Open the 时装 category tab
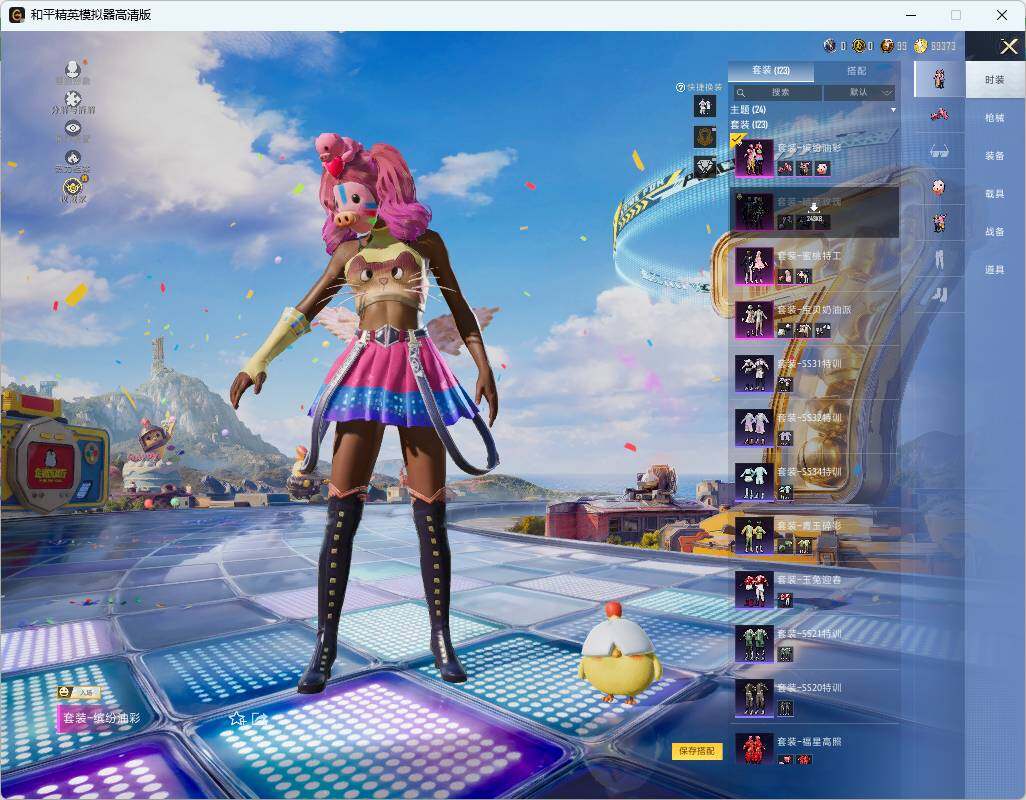The height and width of the screenshot is (800, 1026). coord(995,80)
